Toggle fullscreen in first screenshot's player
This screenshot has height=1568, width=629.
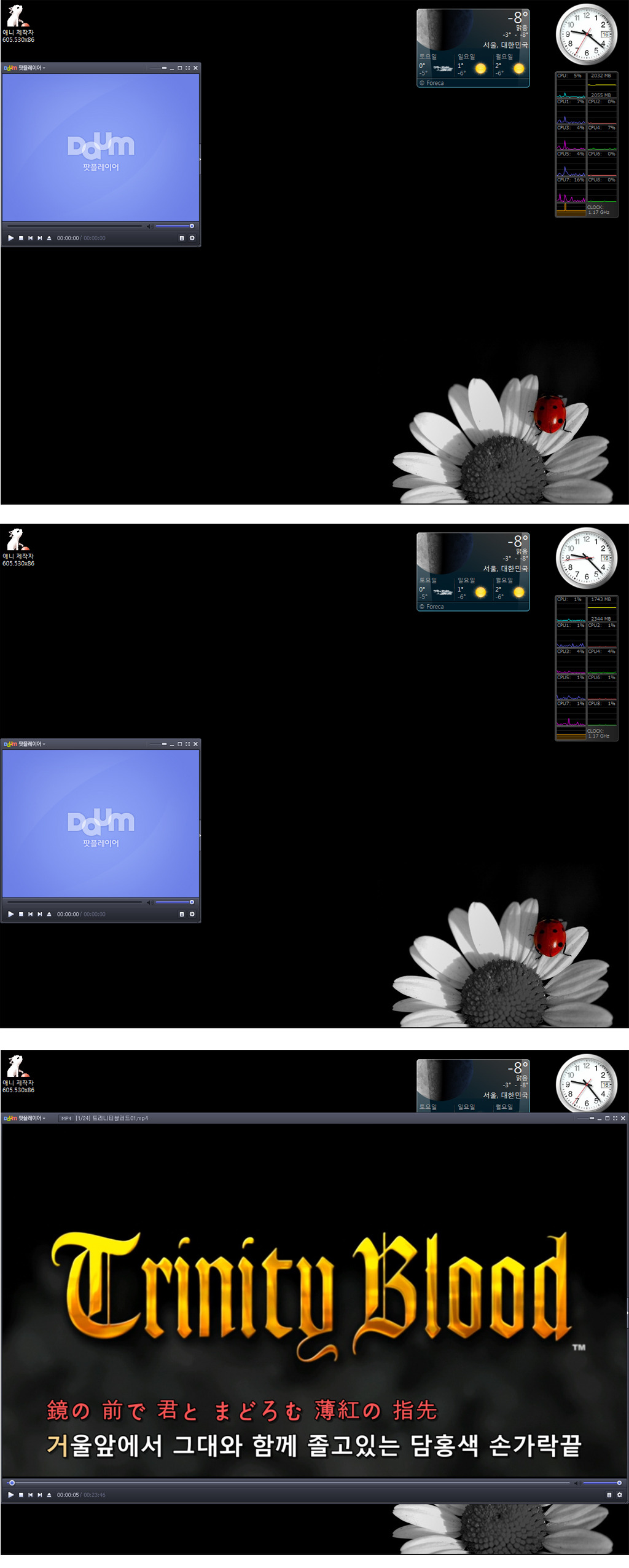pos(187,68)
